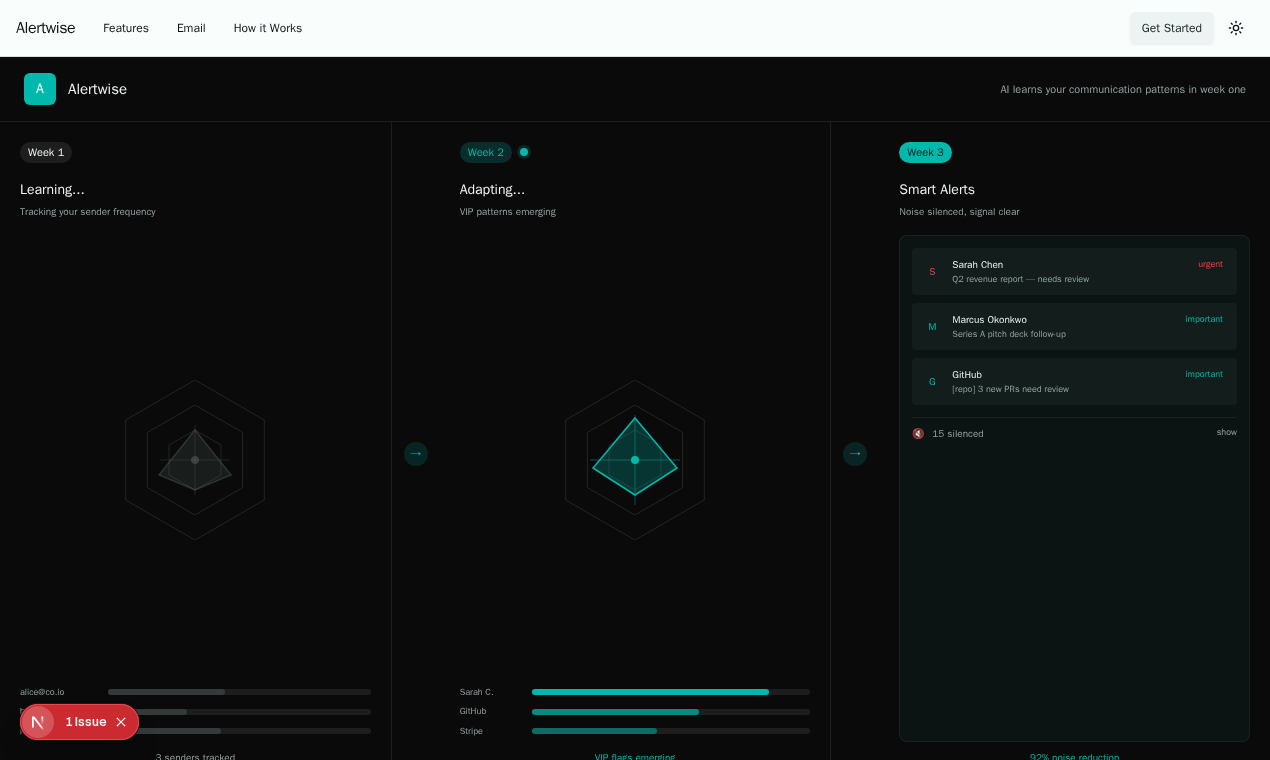Screen dimensions: 1270x760
Task: Click the Week 1 radar chart
Action: click(195, 460)
